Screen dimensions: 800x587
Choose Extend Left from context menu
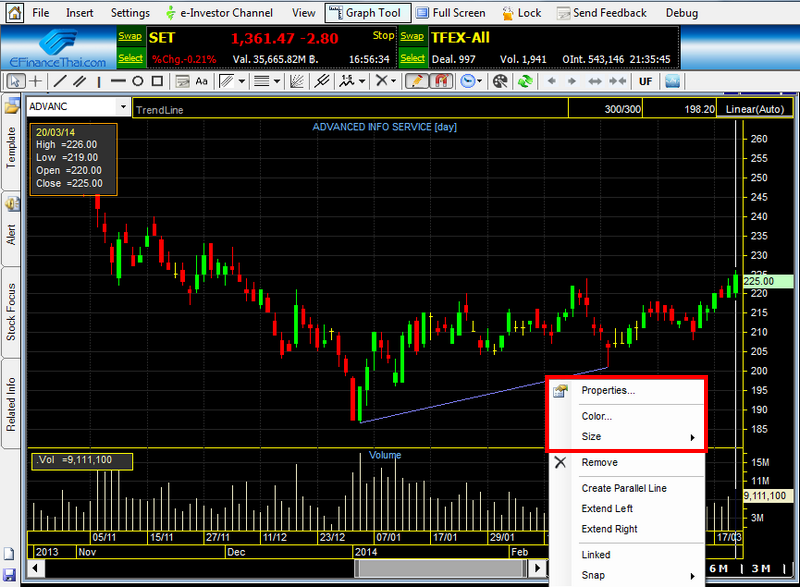click(x=627, y=508)
